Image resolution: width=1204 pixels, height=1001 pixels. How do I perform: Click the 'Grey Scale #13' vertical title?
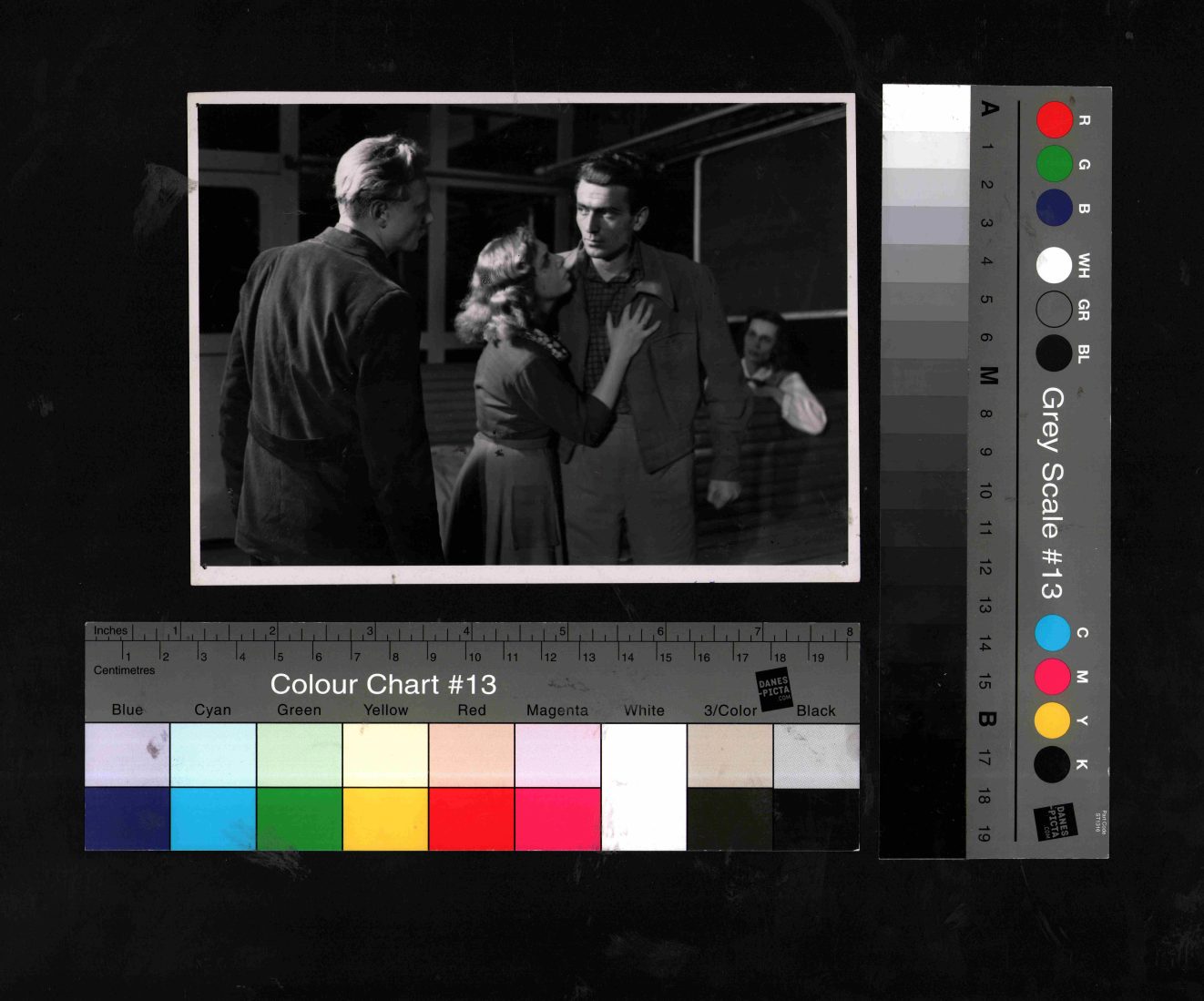point(1051,493)
